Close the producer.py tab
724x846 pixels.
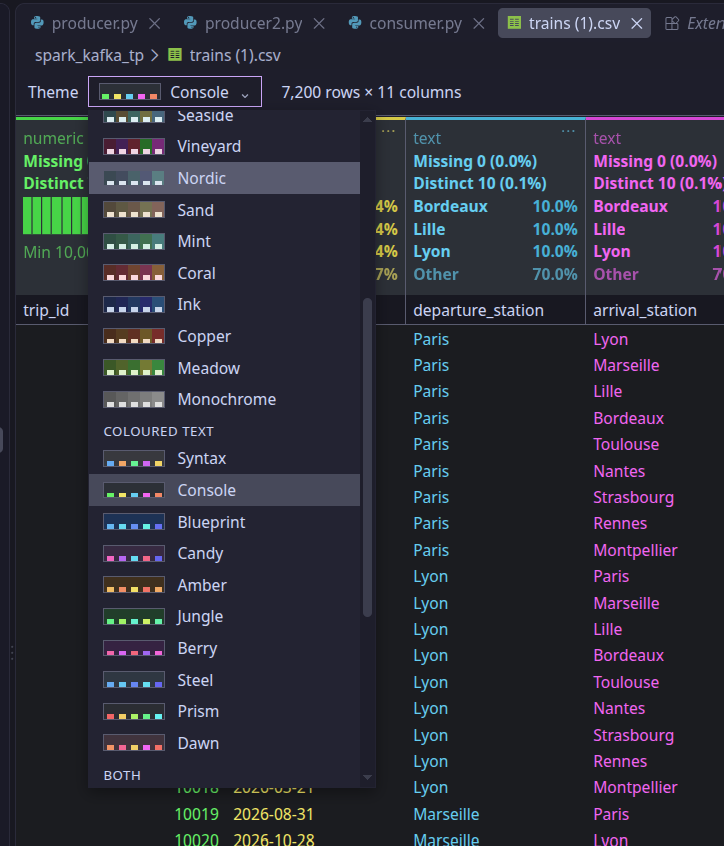pyautogui.click(x=154, y=24)
